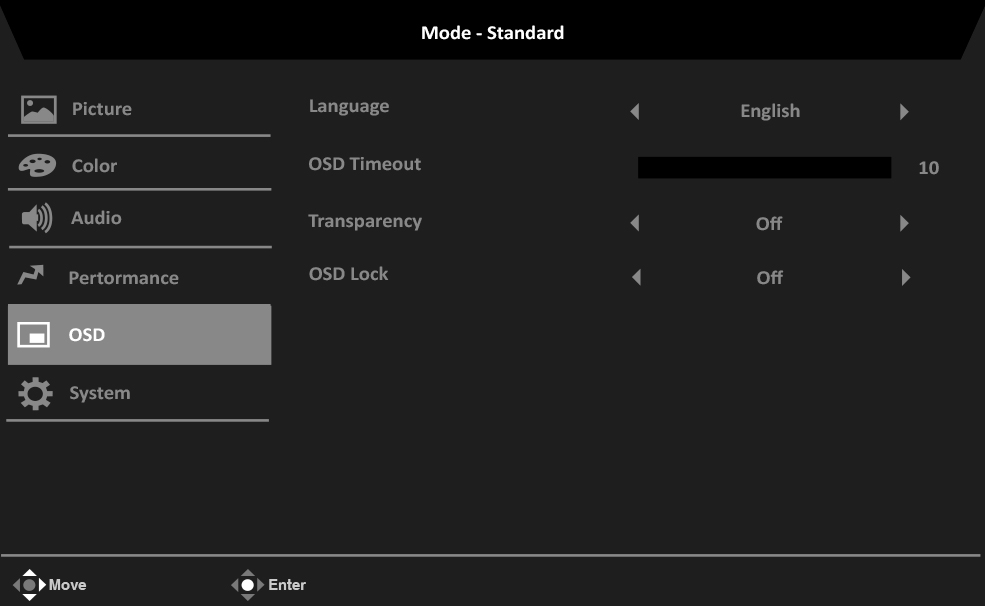985x606 pixels.
Task: Click the Enter joystick icon
Action: 246,585
